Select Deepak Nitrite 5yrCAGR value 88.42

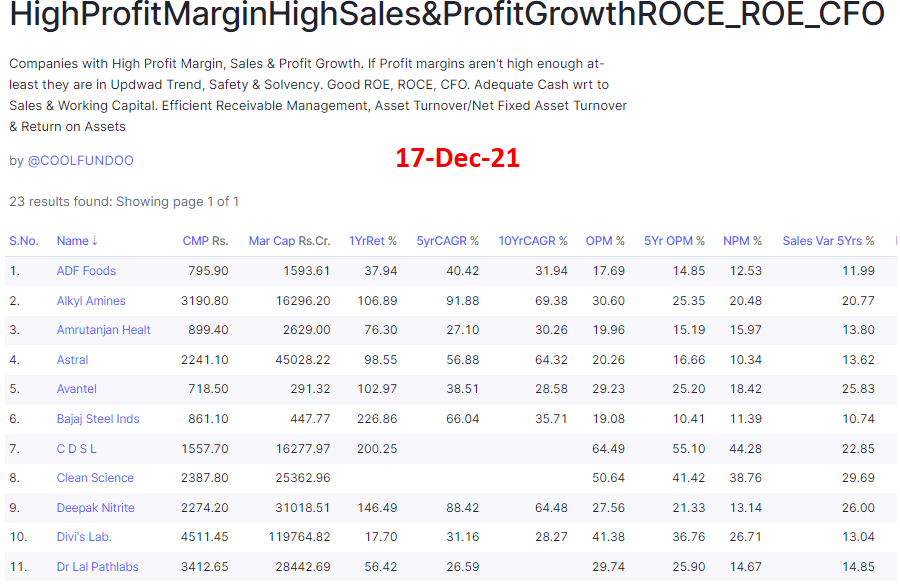pos(463,508)
